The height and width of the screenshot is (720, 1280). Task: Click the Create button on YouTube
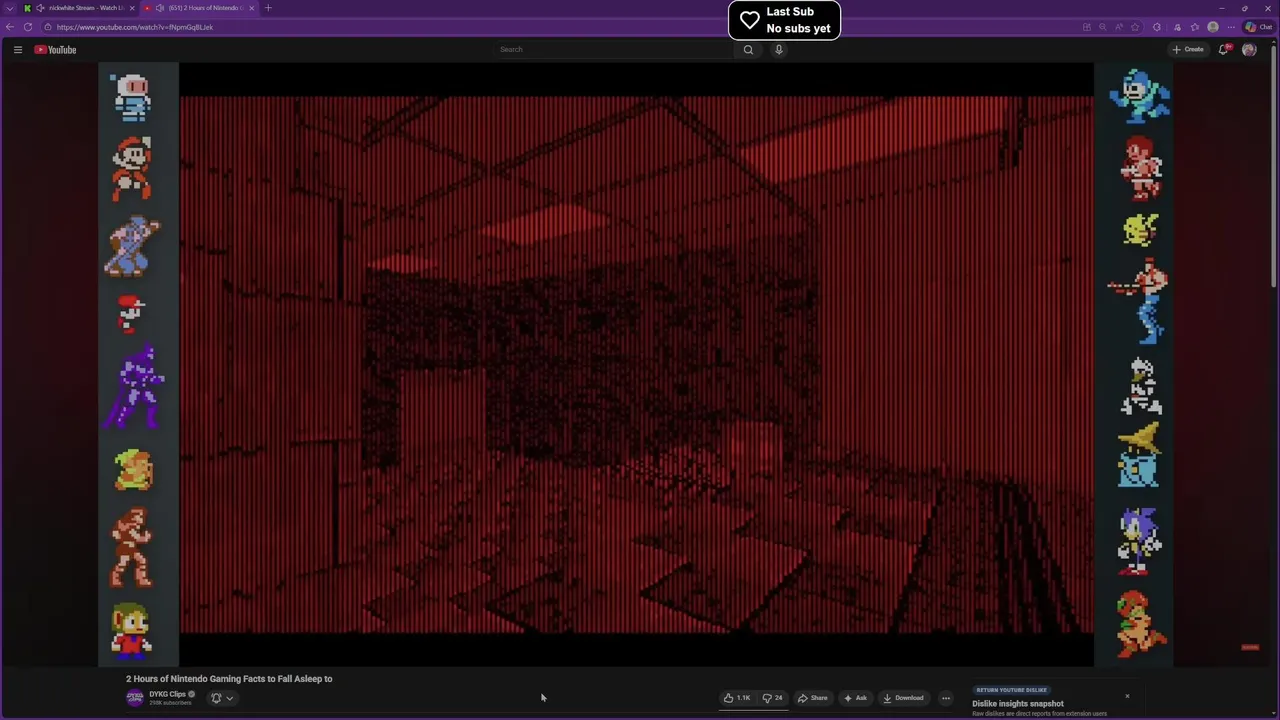(x=1188, y=49)
